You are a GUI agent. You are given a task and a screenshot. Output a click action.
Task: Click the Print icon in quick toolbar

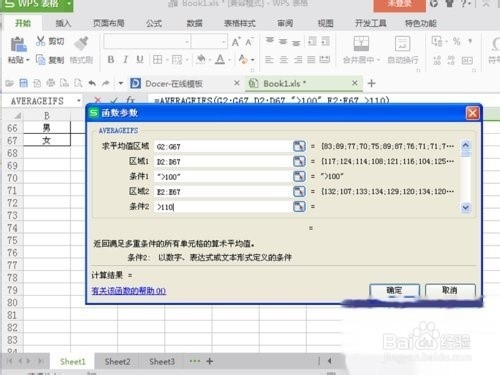pos(51,83)
